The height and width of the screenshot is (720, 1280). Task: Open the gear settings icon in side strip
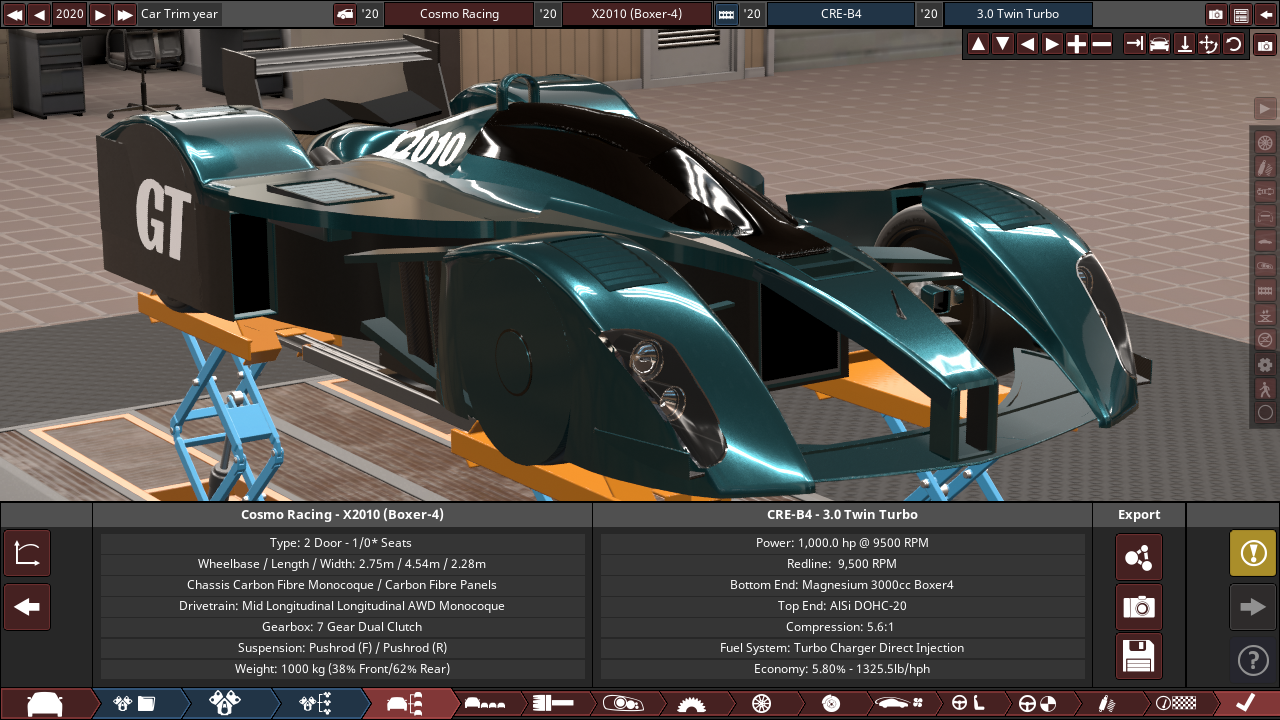point(1265,364)
